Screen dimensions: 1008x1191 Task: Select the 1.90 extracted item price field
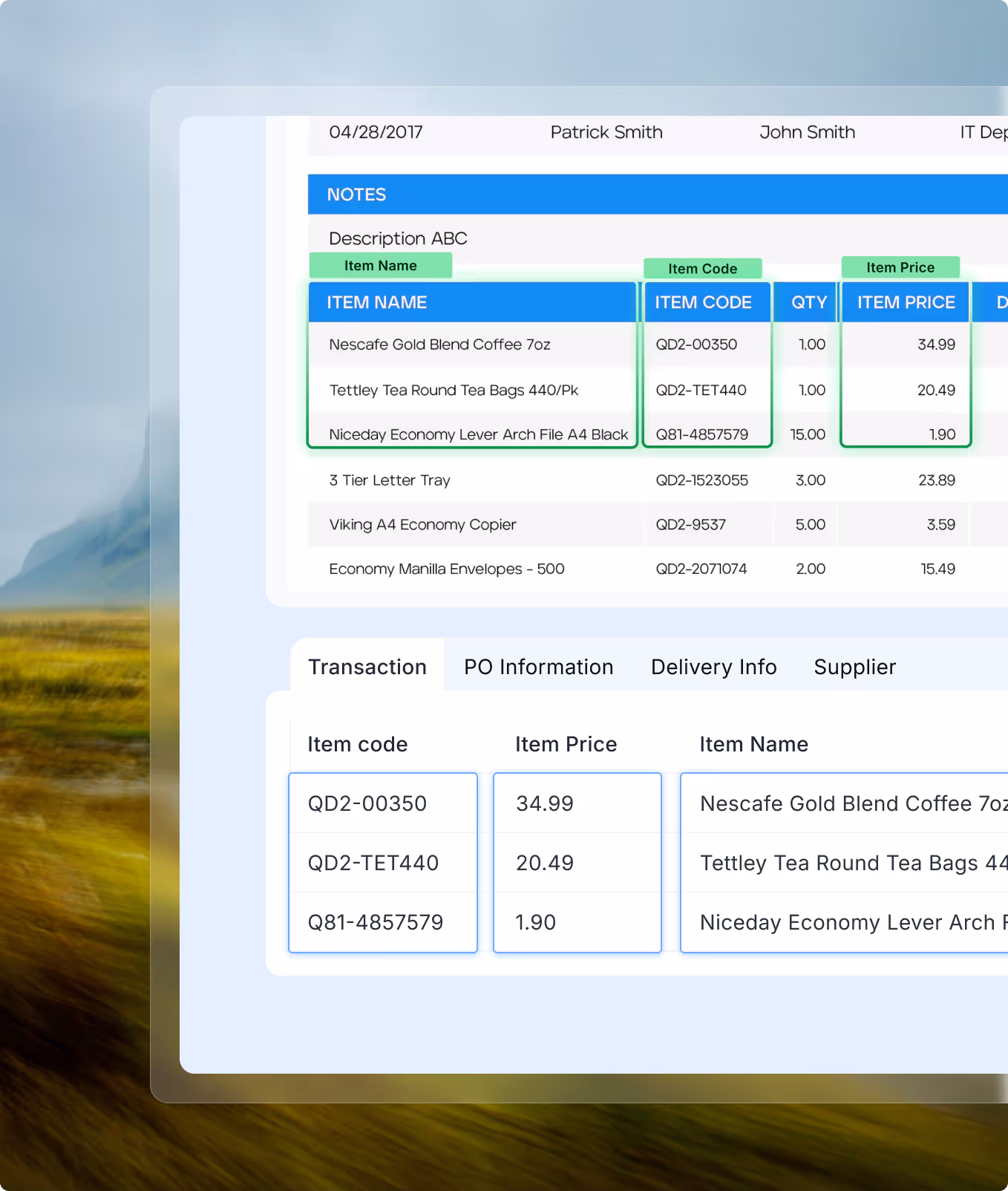577,922
